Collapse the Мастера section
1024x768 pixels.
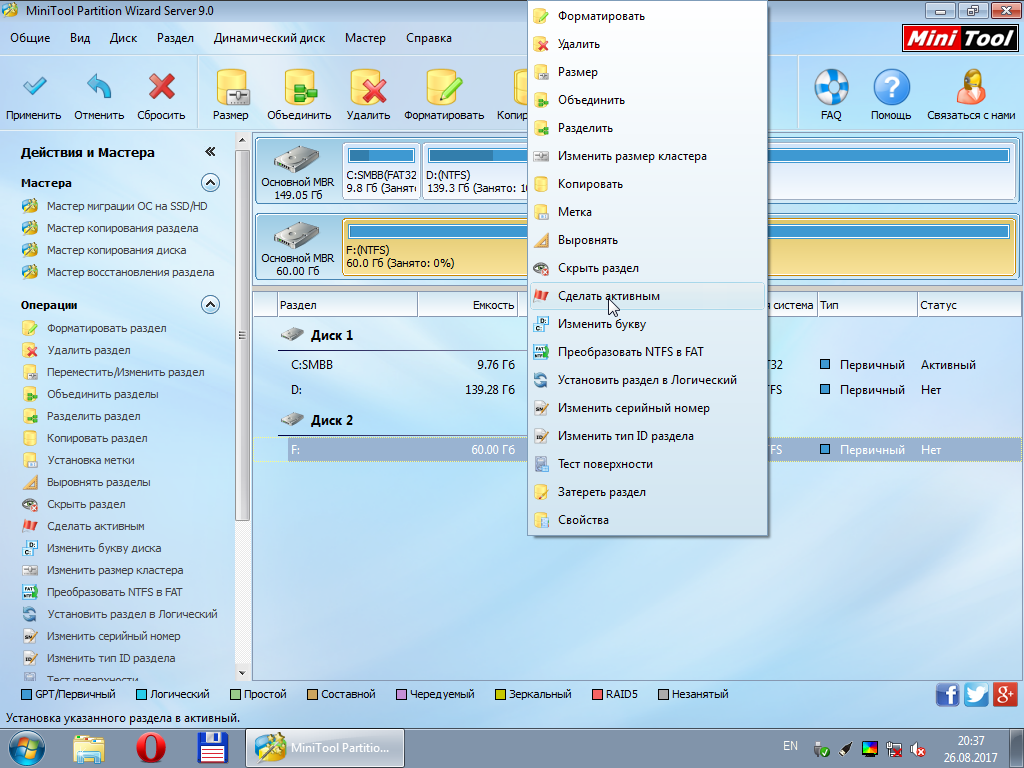210,182
